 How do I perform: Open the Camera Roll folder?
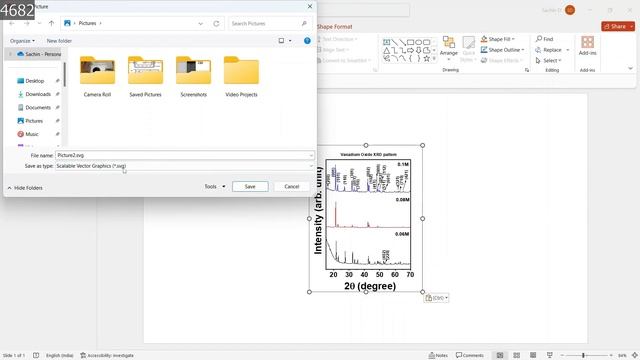97,76
